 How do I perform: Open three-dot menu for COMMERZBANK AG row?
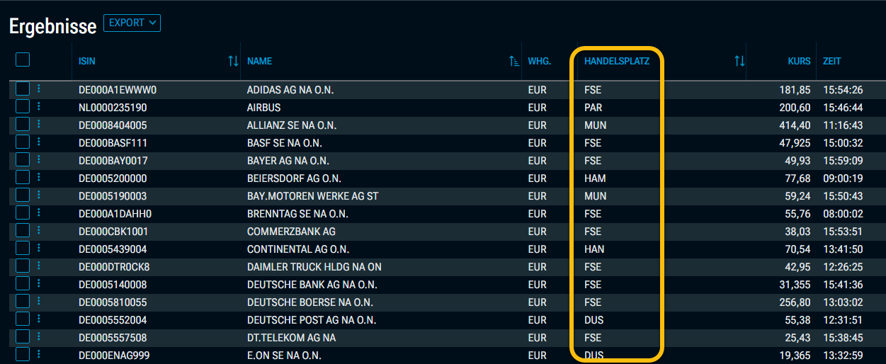click(x=39, y=230)
